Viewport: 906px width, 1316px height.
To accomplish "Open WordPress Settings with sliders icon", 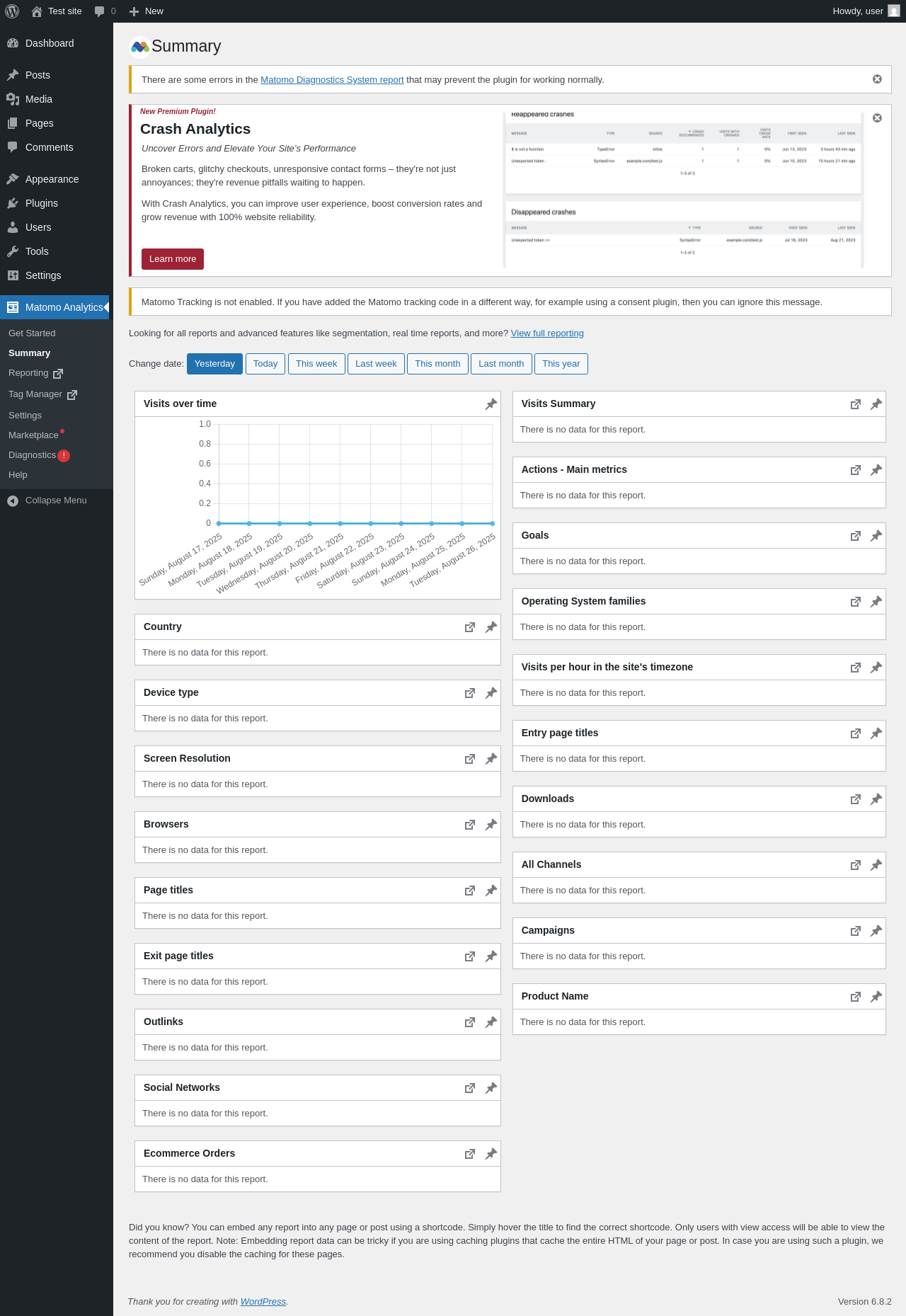I will tap(57, 275).
